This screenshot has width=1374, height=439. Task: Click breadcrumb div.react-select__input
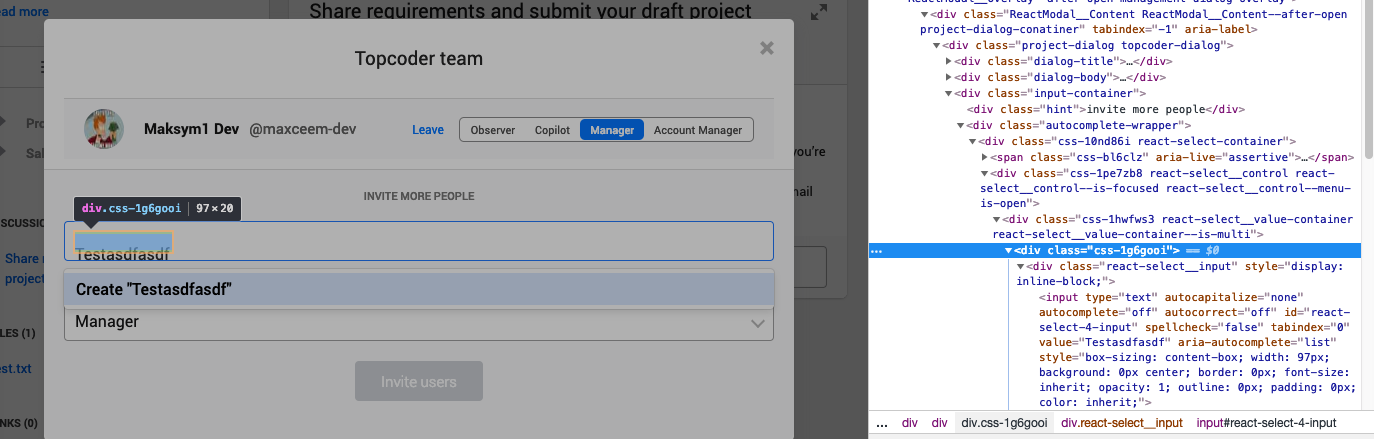(1122, 423)
